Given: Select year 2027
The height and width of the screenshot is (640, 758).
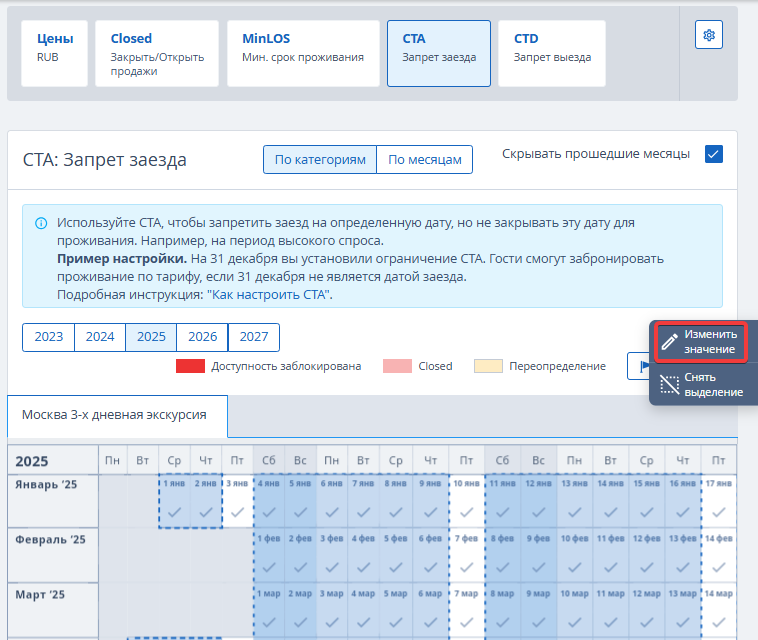Looking at the screenshot, I should pyautogui.click(x=254, y=337).
